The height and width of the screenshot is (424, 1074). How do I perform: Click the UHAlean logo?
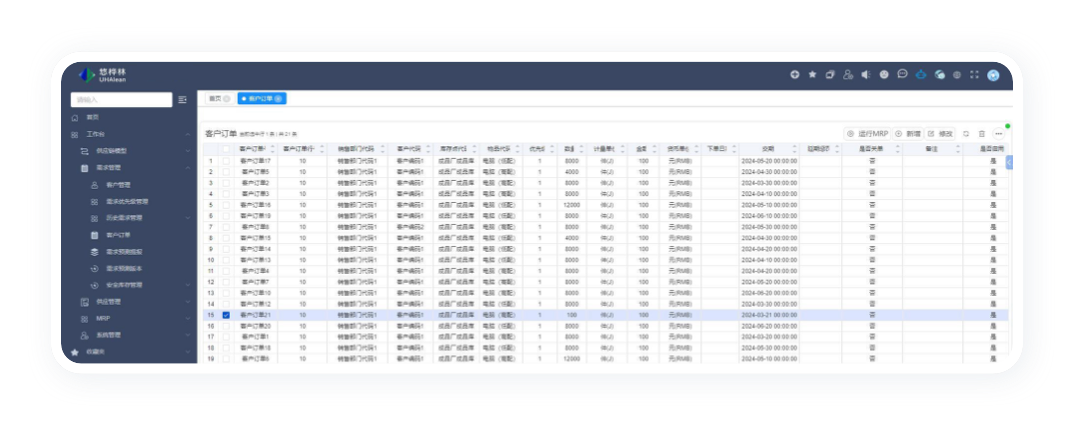pyautogui.click(x=103, y=75)
